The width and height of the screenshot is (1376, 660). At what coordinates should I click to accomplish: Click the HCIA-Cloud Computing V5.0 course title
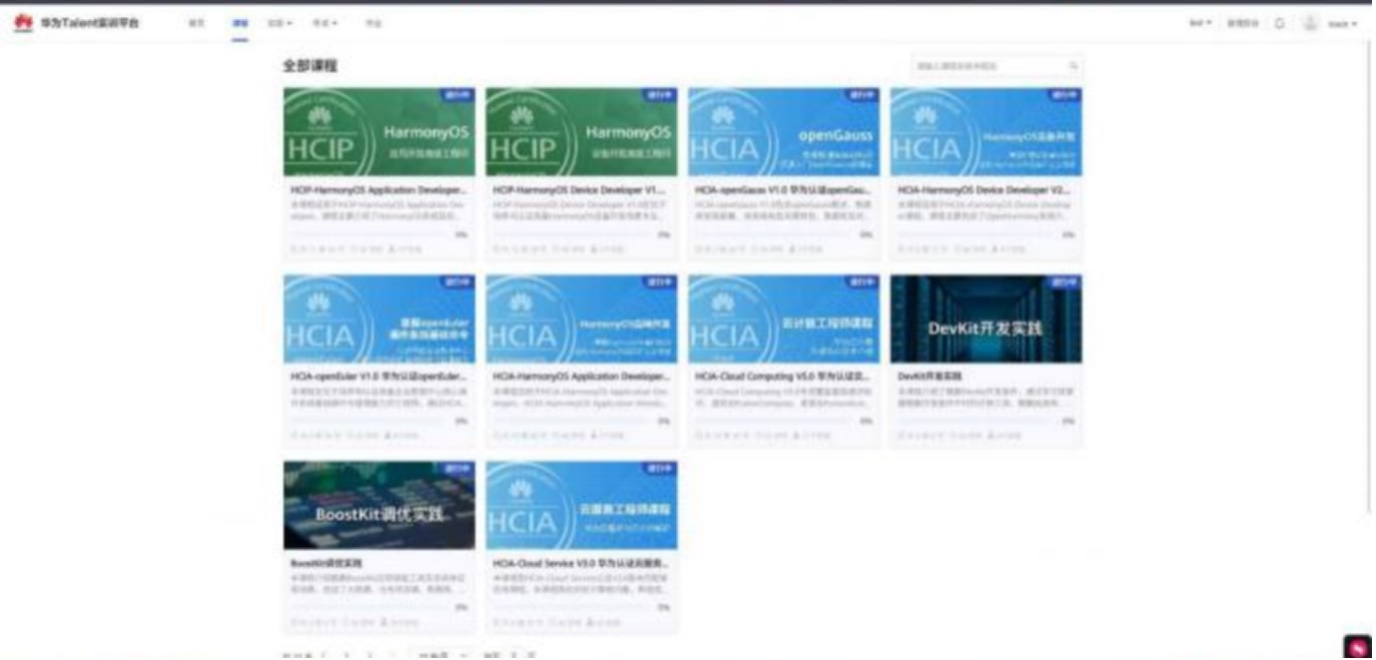point(783,376)
